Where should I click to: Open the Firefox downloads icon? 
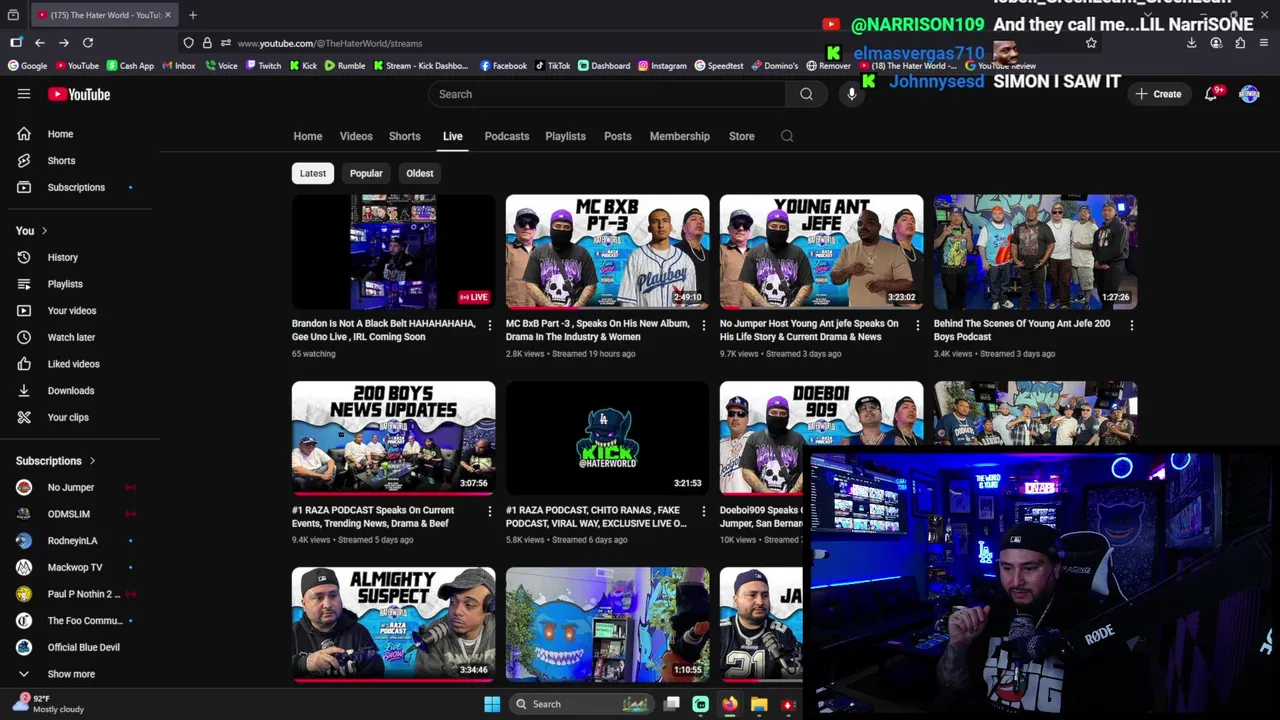click(x=1191, y=43)
